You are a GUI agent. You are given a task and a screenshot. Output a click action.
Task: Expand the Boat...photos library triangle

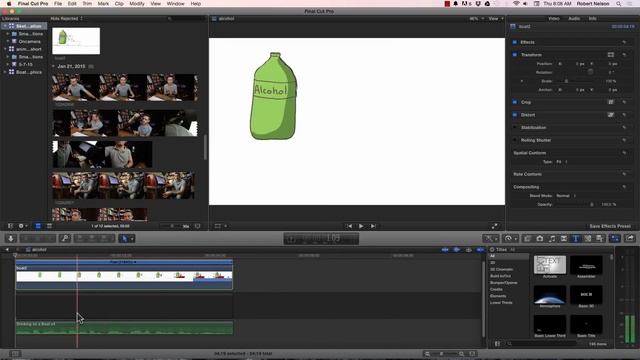pyautogui.click(x=5, y=72)
